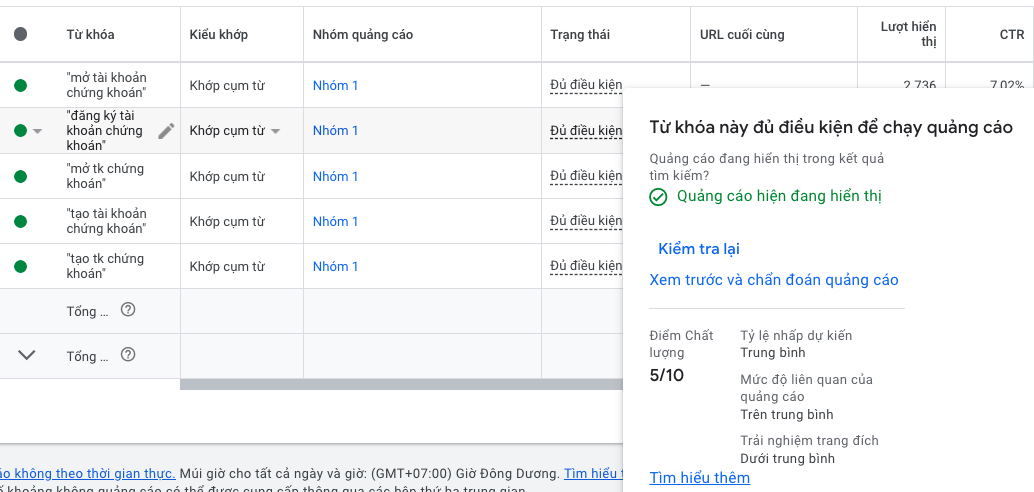Sort by Lượt hiển thị column header

coord(907,34)
